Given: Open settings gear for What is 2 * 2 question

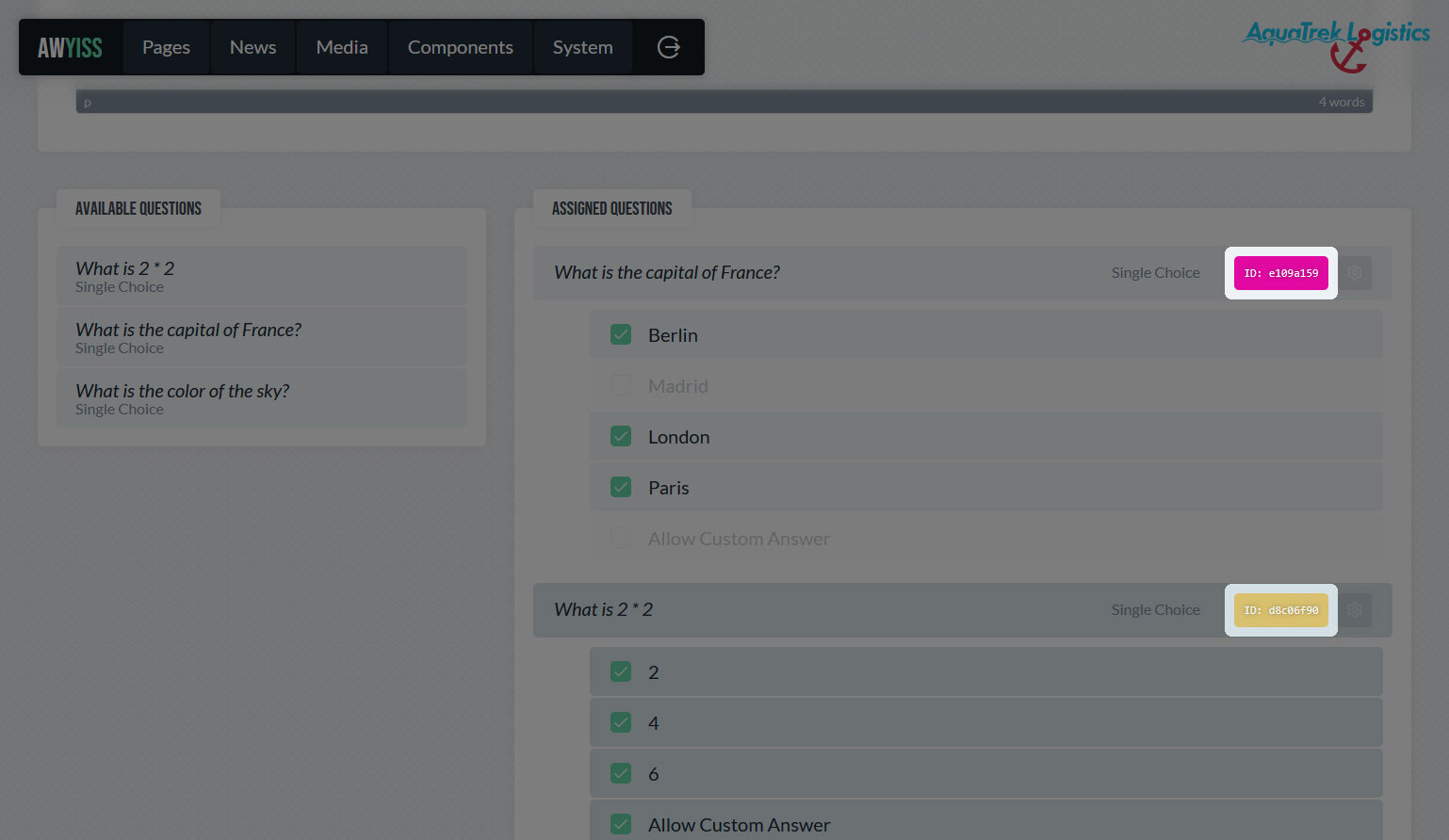Looking at the screenshot, I should pyautogui.click(x=1355, y=610).
